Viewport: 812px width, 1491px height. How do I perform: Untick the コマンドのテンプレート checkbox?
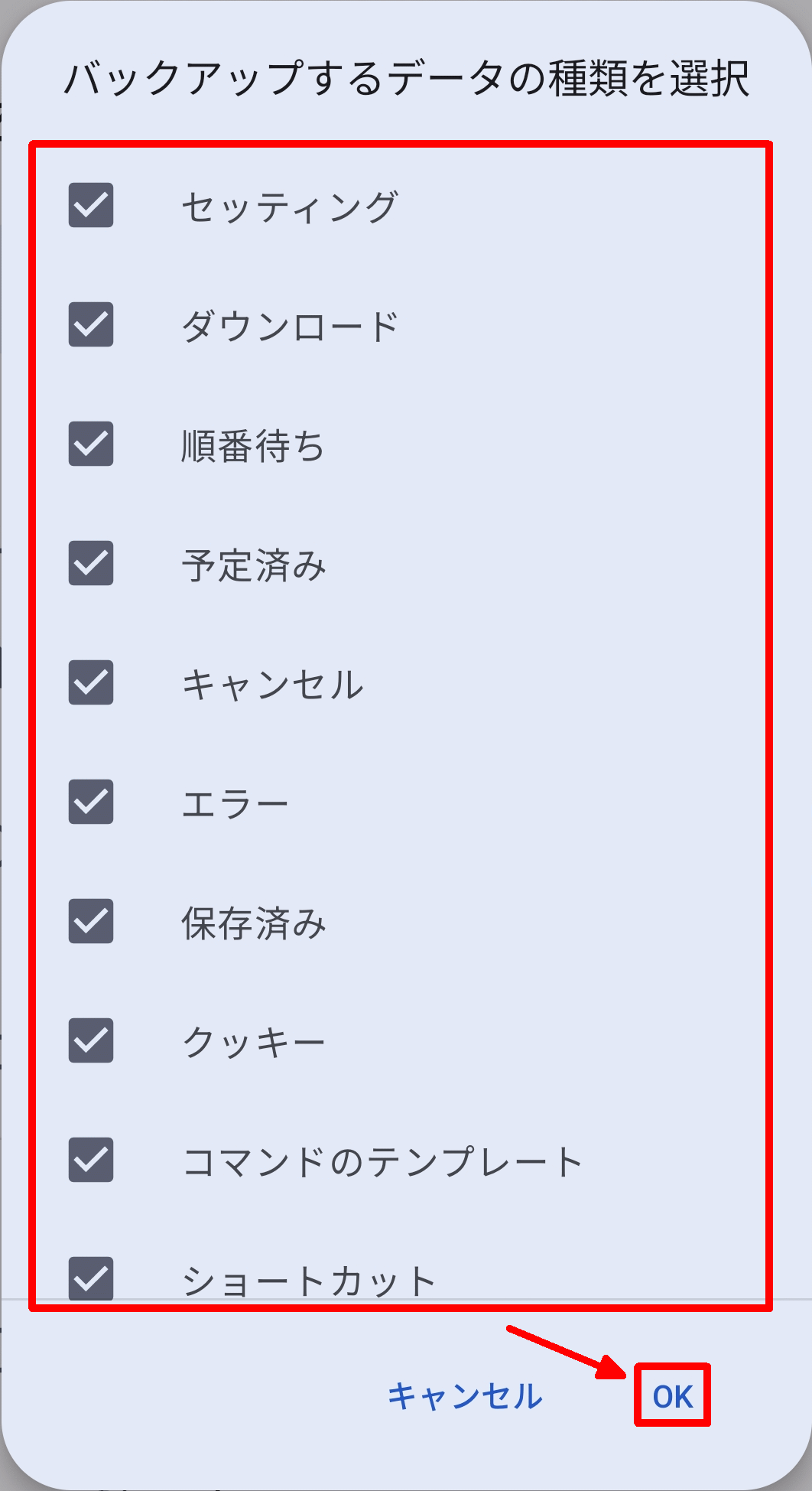(x=91, y=1160)
